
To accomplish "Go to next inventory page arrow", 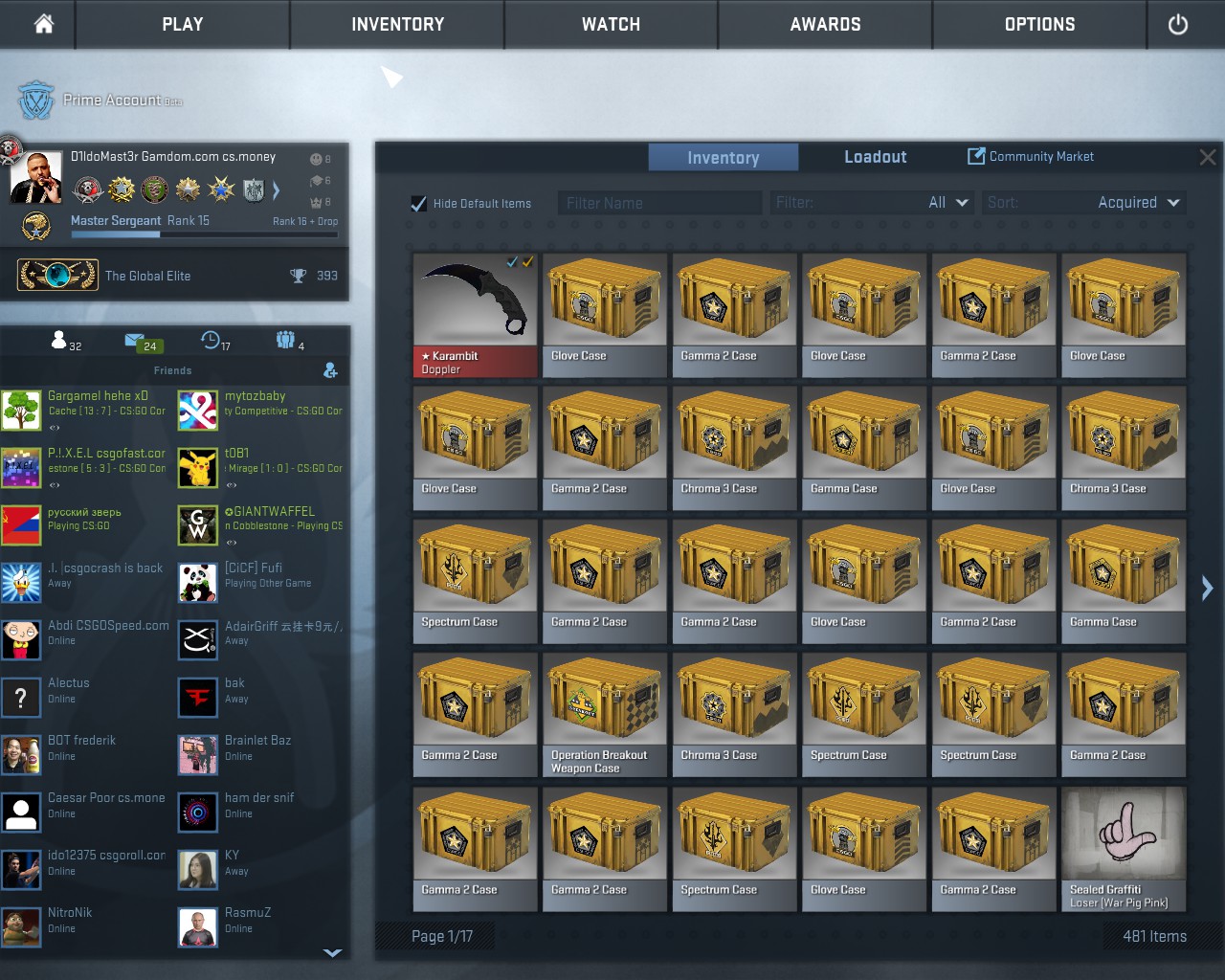I will point(1207,588).
